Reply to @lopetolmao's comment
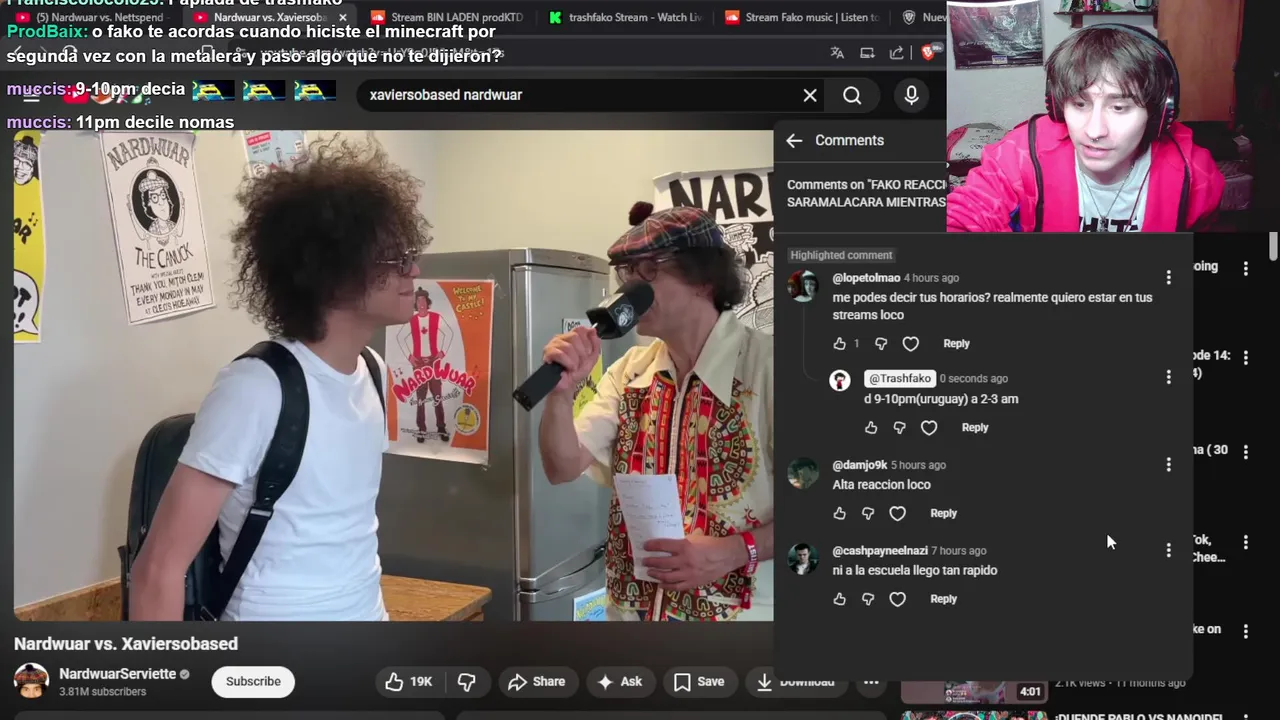Screen dimensions: 1280x720 pos(956,344)
